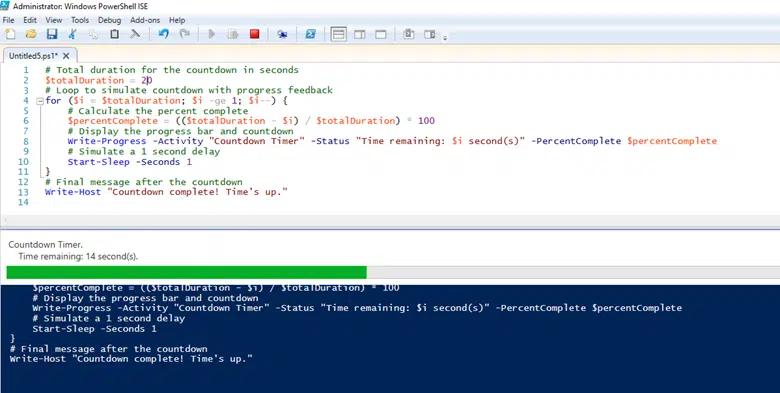Click the Run Script play icon
780x393 pixels.
(211, 34)
